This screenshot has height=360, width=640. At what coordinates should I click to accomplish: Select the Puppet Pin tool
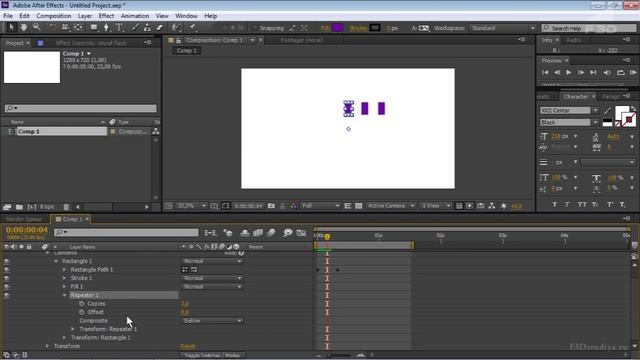193,27
